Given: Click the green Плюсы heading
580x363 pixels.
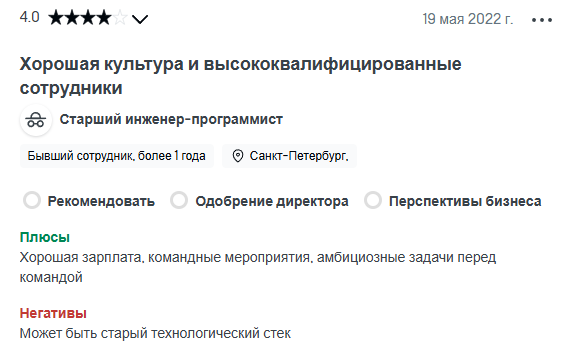Looking at the screenshot, I should [45, 237].
